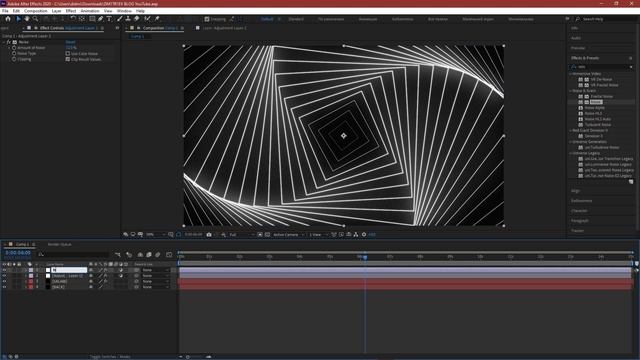The height and width of the screenshot is (360, 640).
Task: Take a snapshot with the camera icon
Action: [x=209, y=235]
